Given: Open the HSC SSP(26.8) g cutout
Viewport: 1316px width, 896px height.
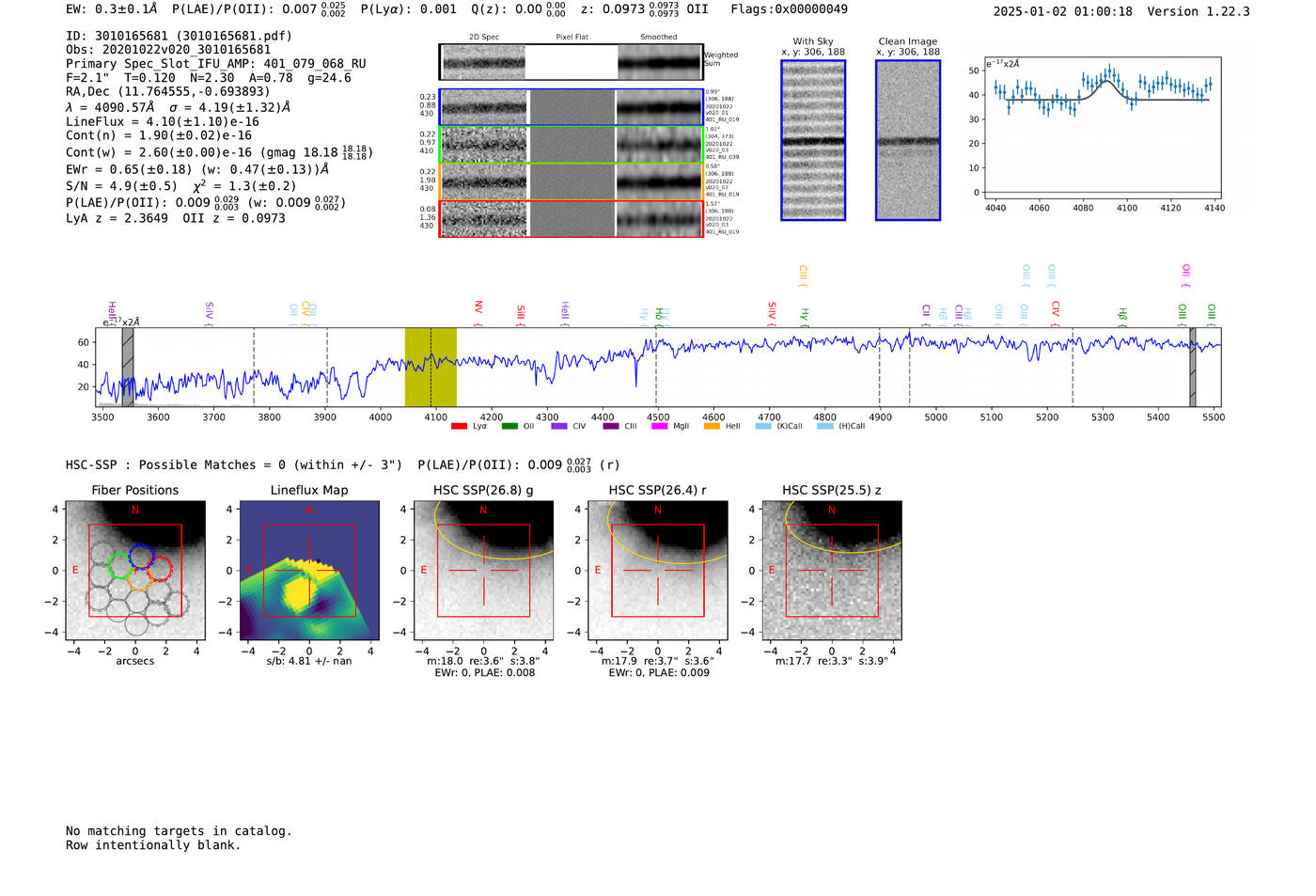Looking at the screenshot, I should pyautogui.click(x=483, y=570).
